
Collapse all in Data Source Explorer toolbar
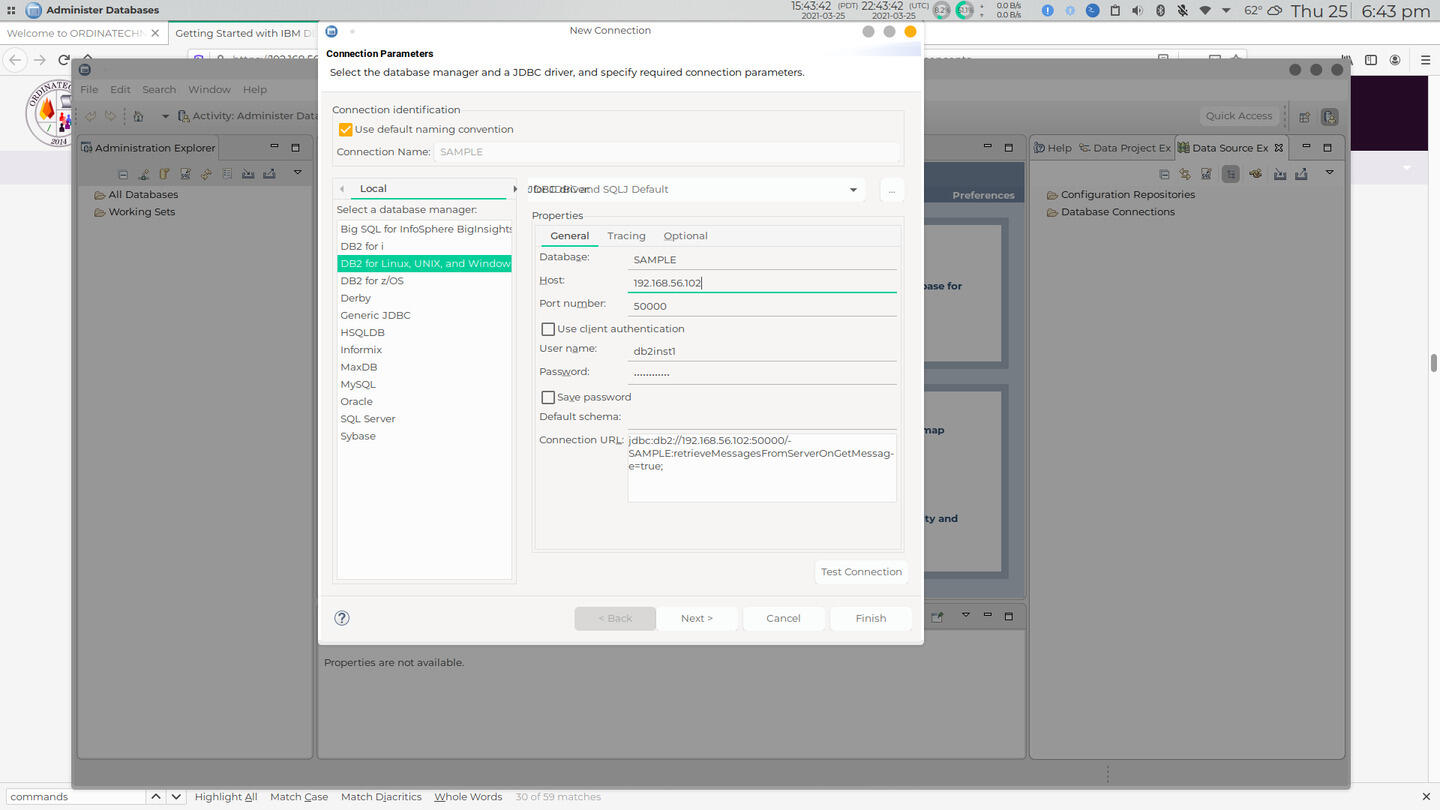1164,174
